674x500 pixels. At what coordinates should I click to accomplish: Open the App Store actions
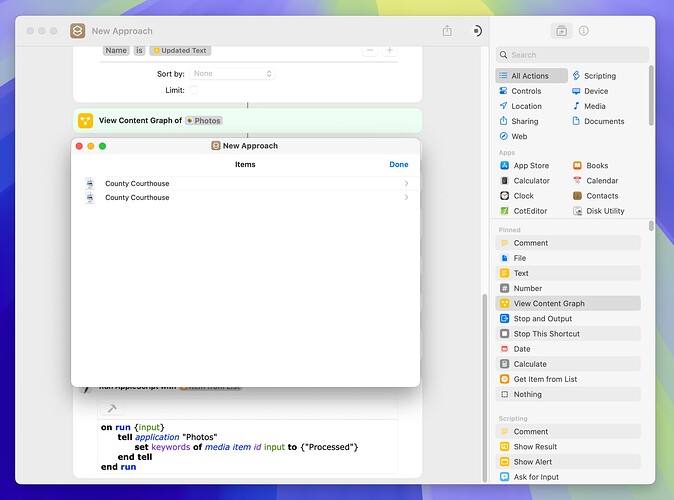(525, 166)
